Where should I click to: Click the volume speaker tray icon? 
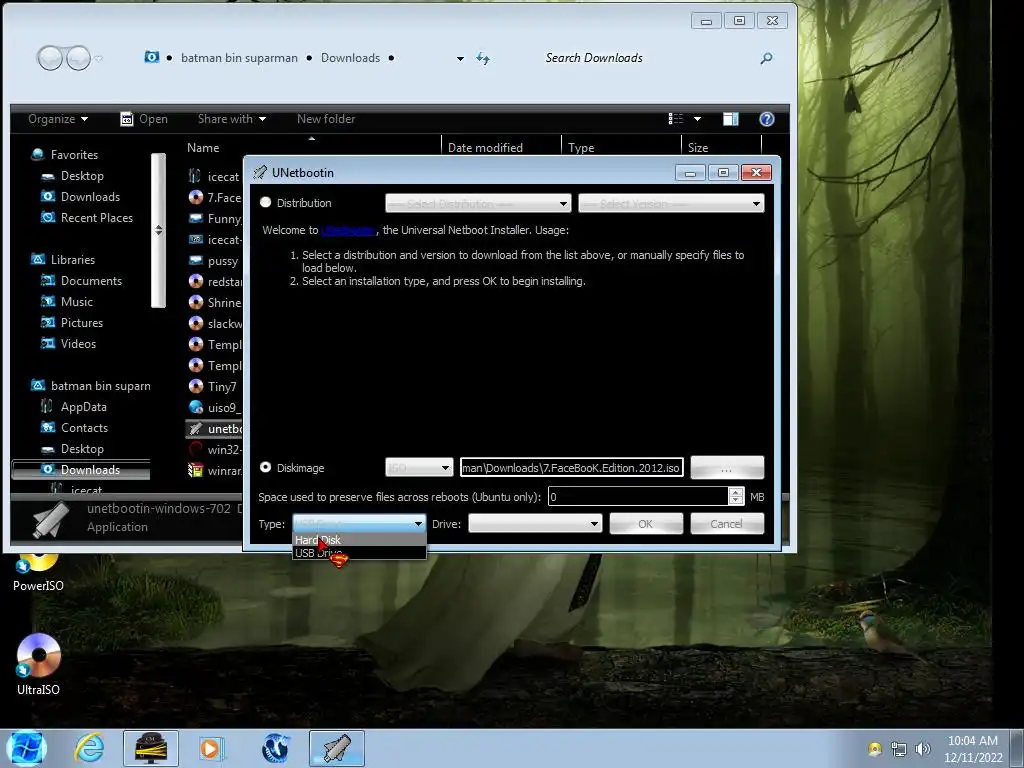tap(922, 749)
